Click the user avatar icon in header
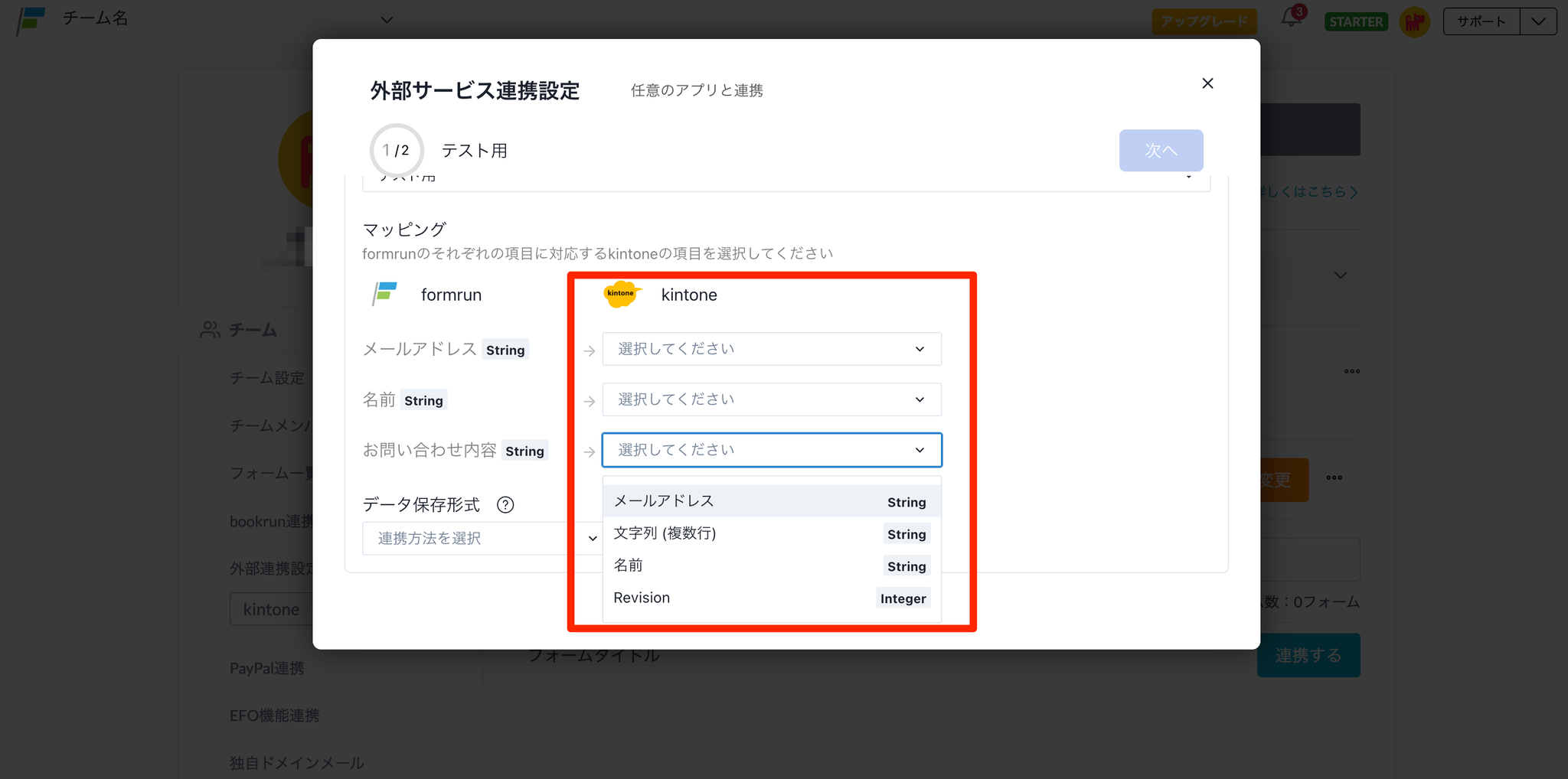The width and height of the screenshot is (1568, 779). [x=1414, y=21]
